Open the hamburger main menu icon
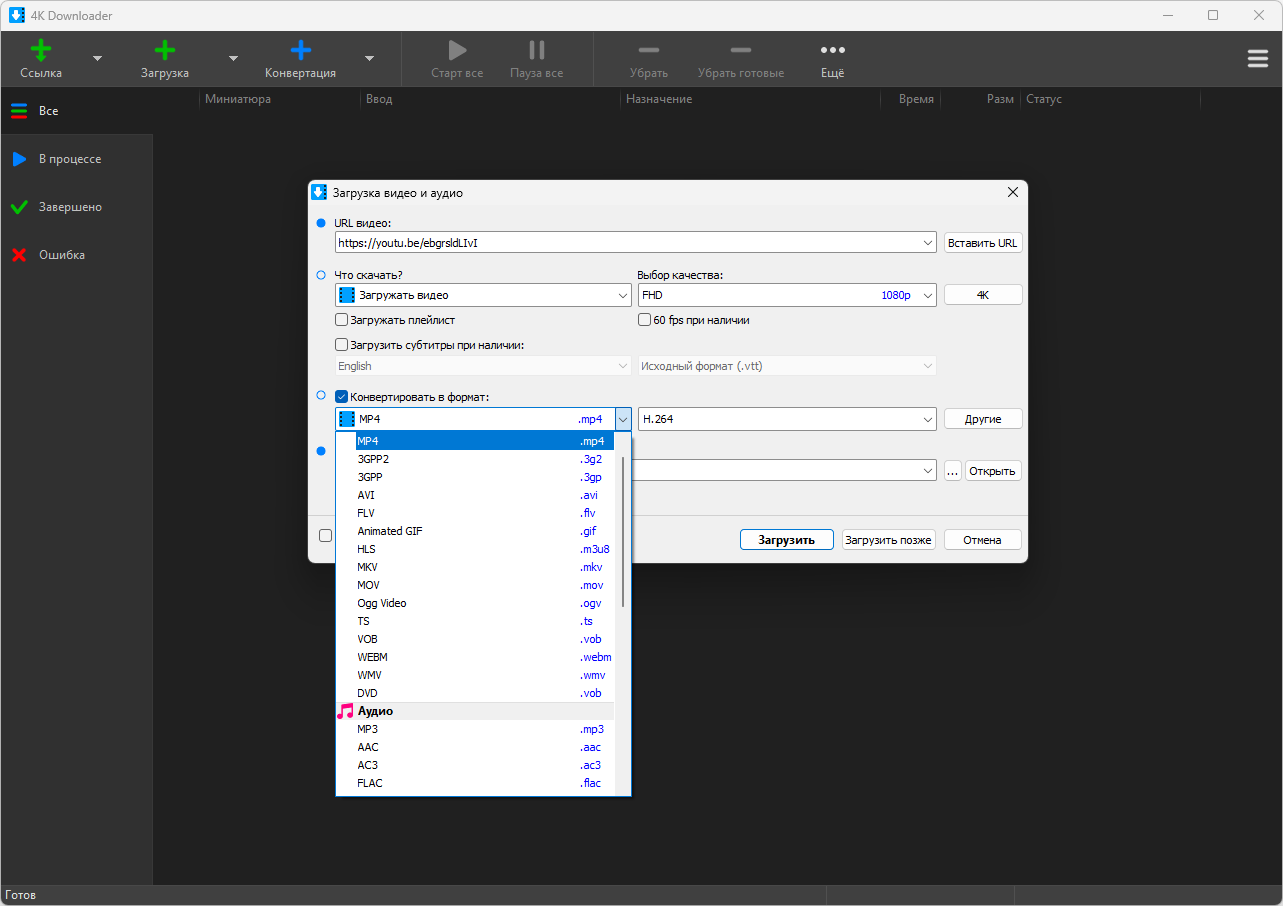 (1258, 59)
